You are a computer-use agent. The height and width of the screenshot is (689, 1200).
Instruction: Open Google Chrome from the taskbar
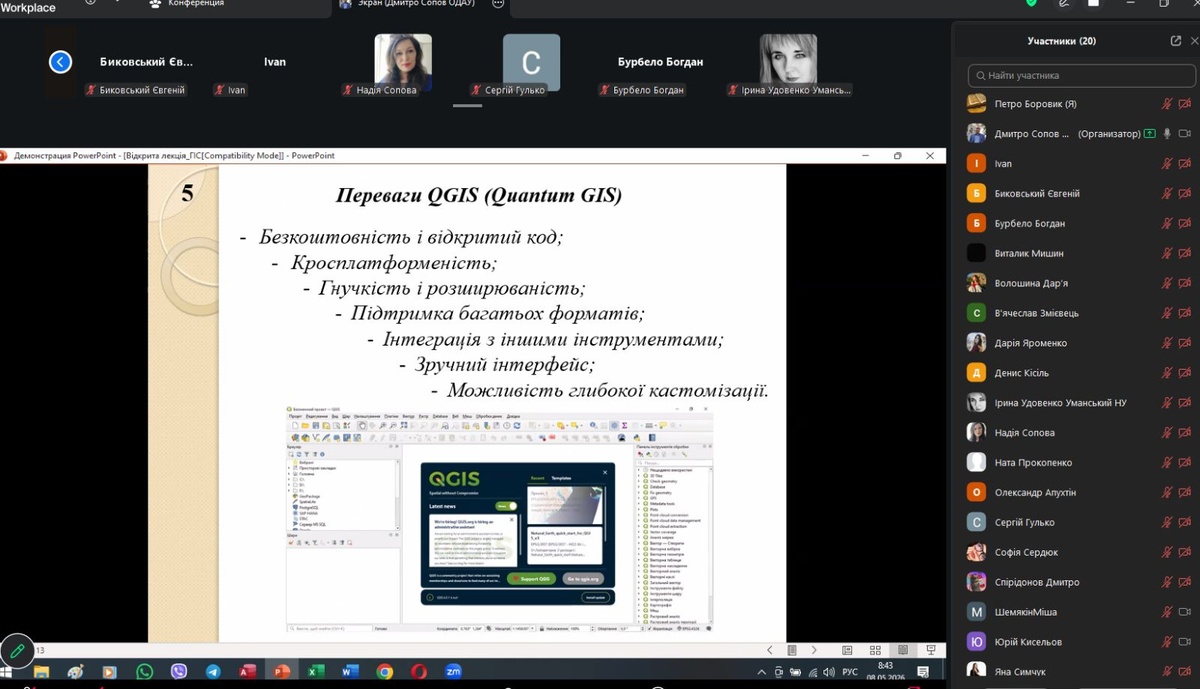[x=385, y=672]
